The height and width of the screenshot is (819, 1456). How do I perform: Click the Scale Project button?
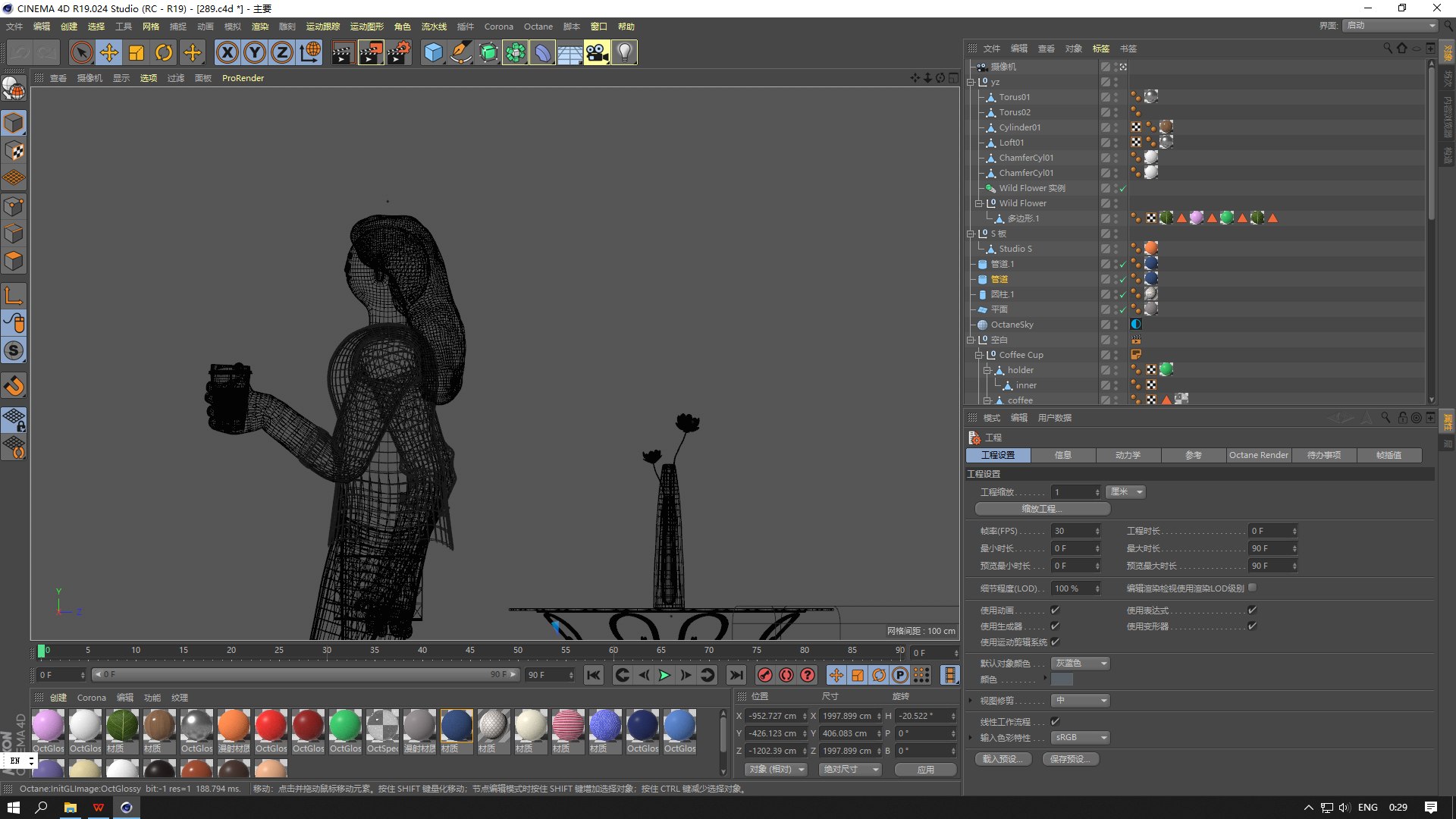click(1042, 509)
